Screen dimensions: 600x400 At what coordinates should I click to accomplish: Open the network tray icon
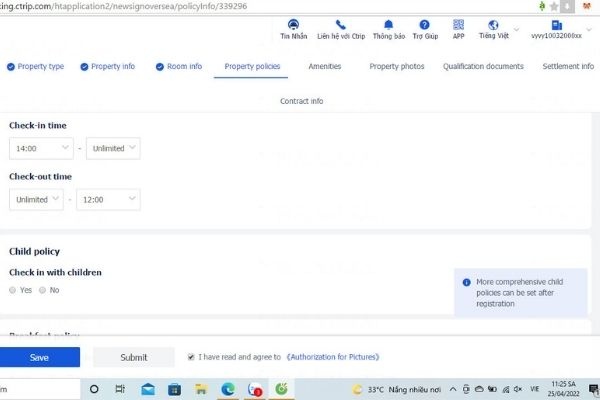pyautogui.click(x=505, y=389)
